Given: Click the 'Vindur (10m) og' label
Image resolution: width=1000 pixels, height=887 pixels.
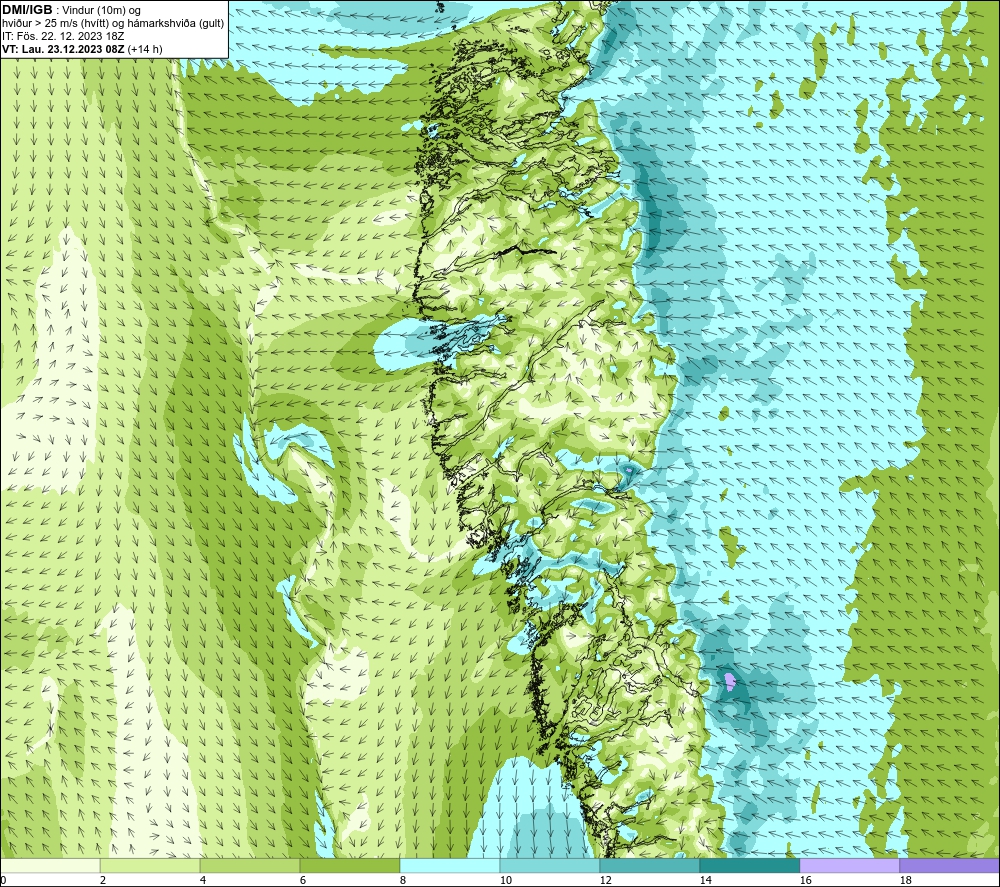Looking at the screenshot, I should 102,11.
